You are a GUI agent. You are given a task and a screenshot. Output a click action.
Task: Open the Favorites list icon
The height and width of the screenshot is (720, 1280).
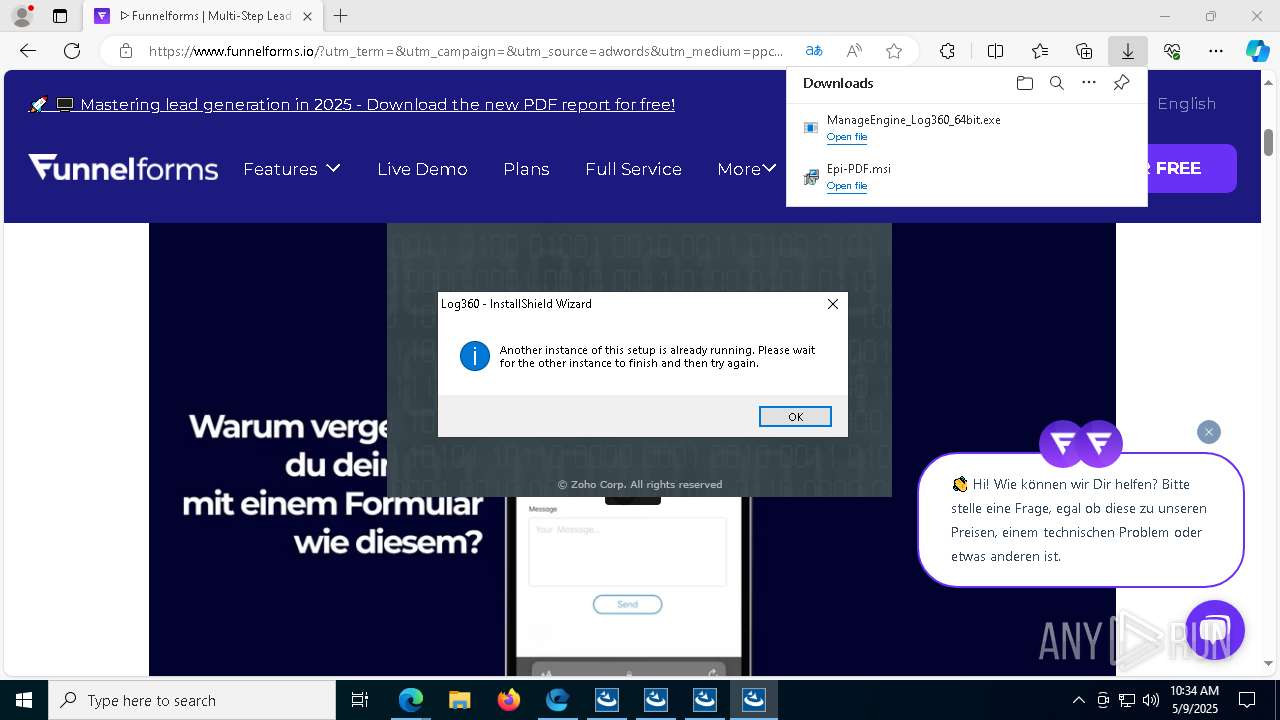[x=1040, y=51]
